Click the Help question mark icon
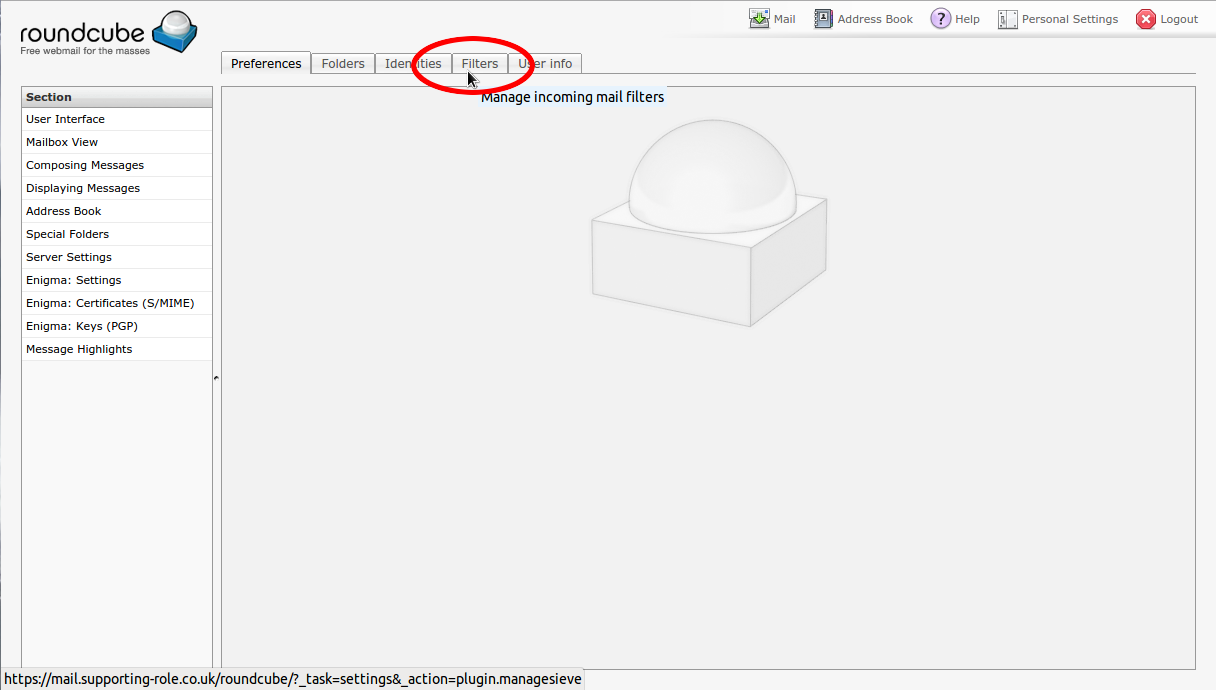 click(940, 19)
